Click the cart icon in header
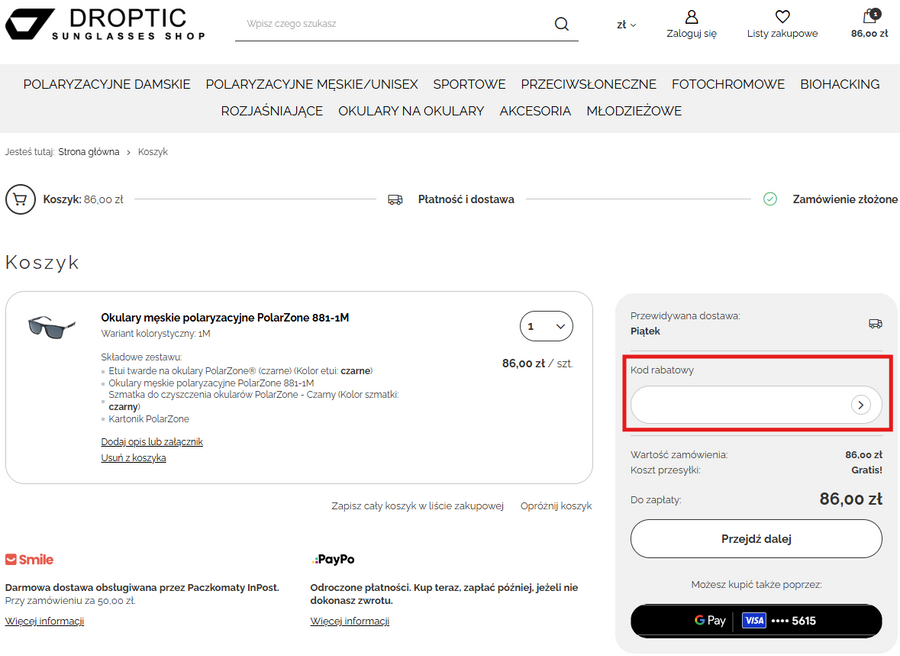The image size is (900, 656). pos(869,17)
